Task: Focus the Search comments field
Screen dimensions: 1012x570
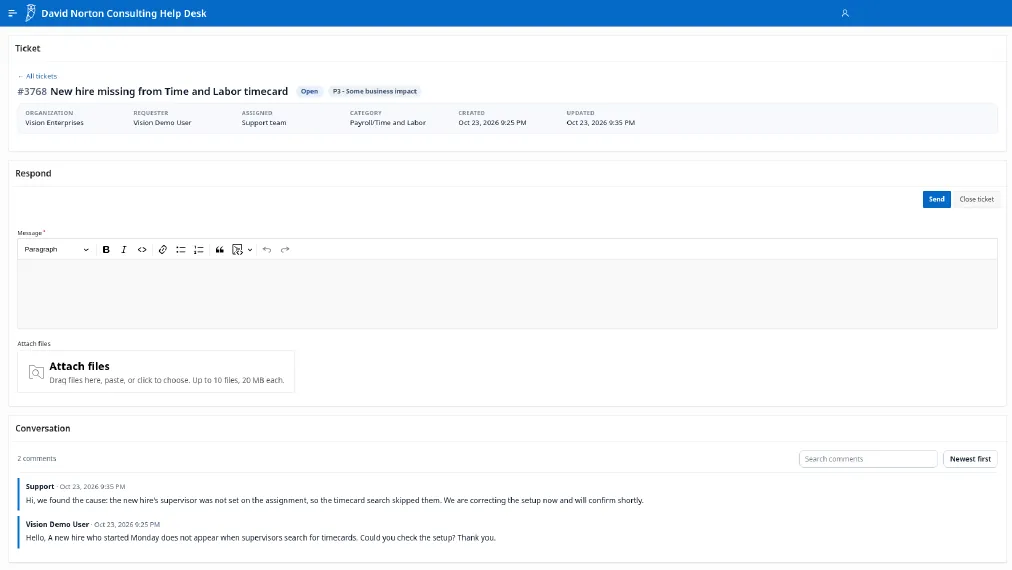Action: [868, 459]
